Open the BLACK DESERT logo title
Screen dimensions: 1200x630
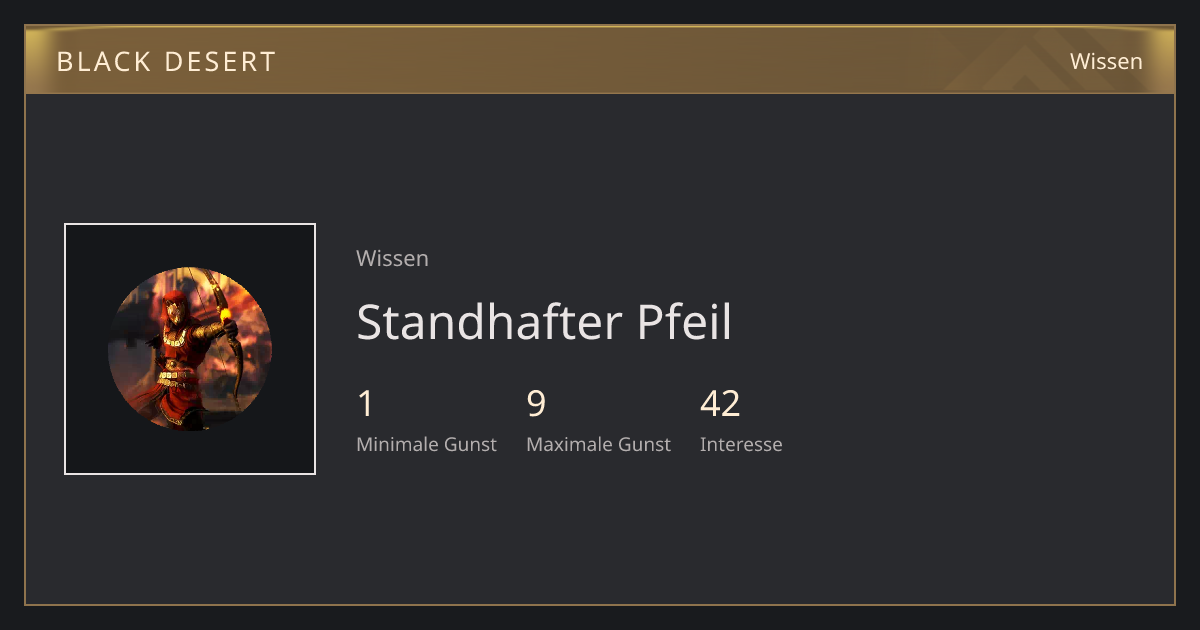166,62
